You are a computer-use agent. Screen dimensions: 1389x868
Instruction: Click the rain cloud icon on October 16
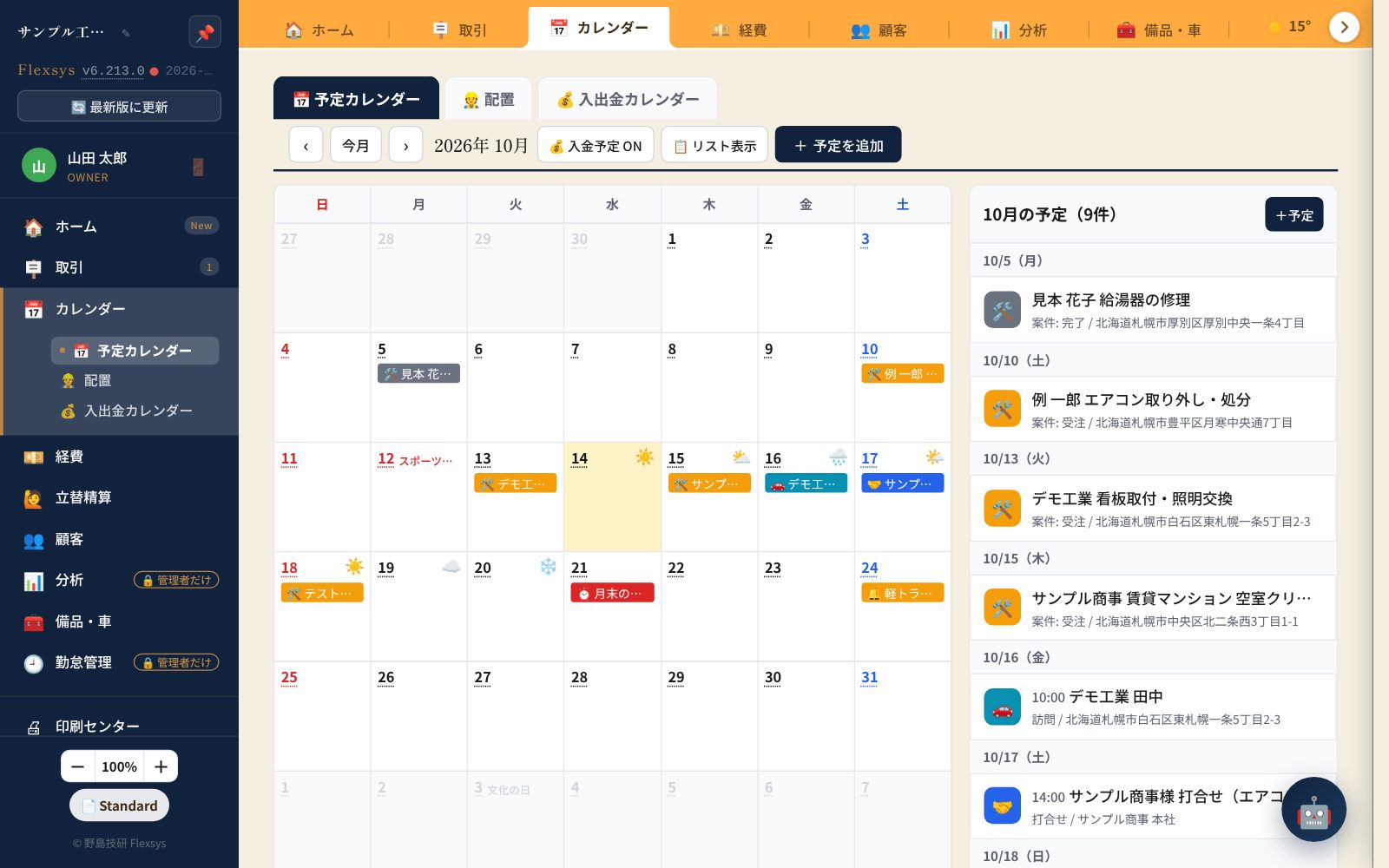[838, 457]
